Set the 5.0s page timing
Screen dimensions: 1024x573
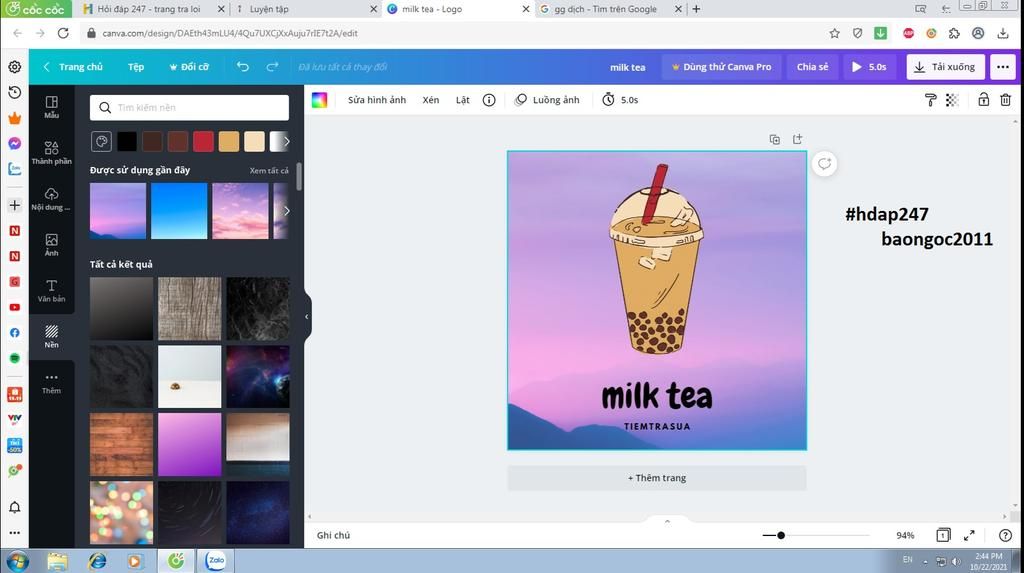point(620,100)
